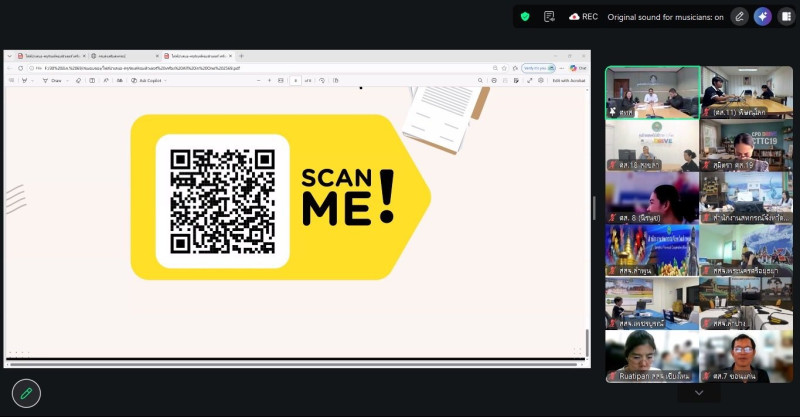Select the Ruetipan participant video tile

pyautogui.click(x=651, y=356)
